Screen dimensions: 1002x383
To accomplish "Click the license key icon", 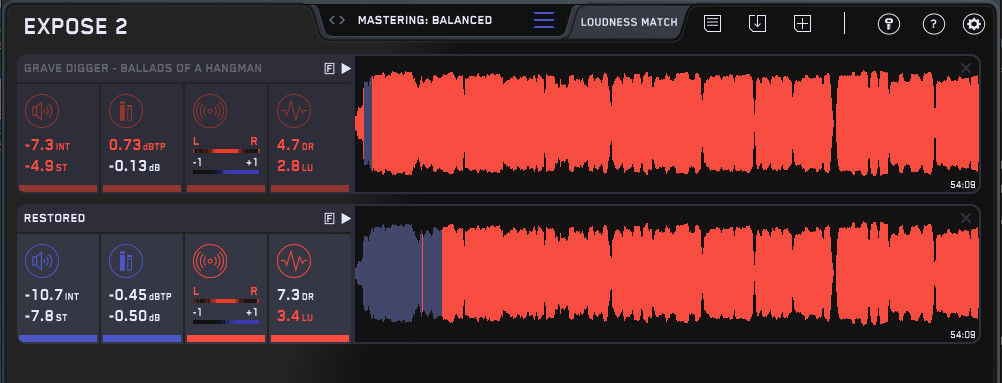I will click(889, 24).
